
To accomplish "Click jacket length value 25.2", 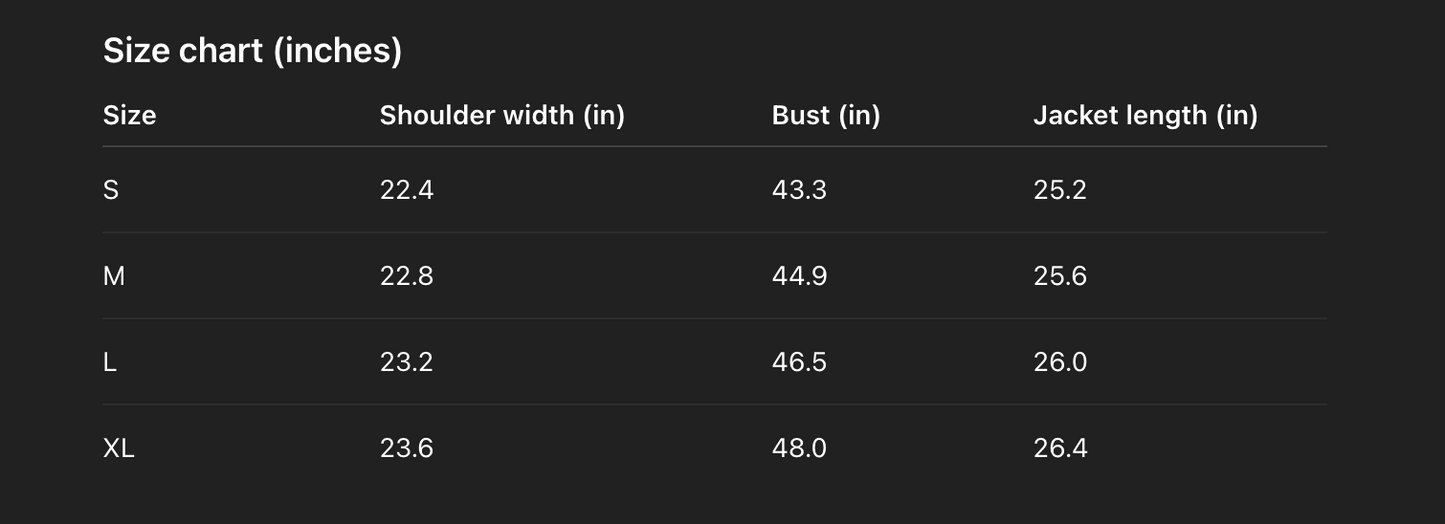I will 1060,190.
